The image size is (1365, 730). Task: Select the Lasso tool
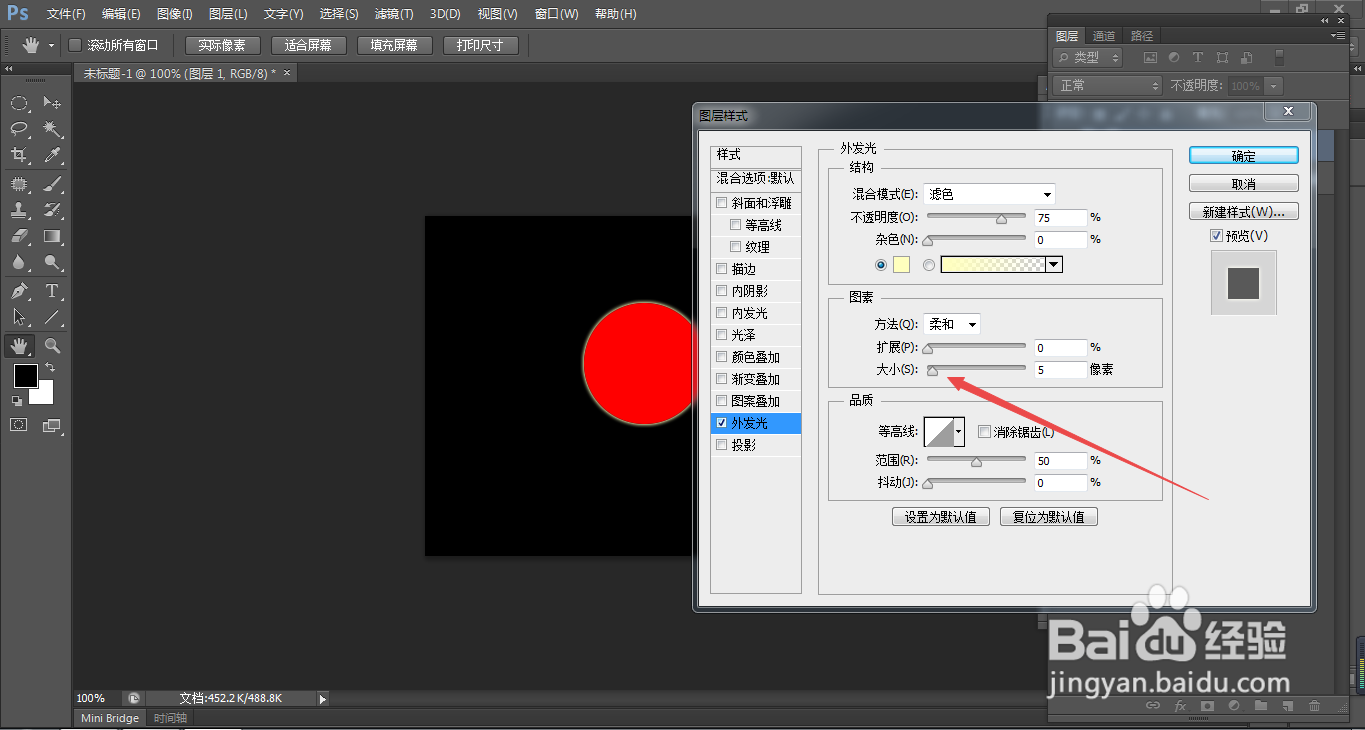tap(19, 129)
